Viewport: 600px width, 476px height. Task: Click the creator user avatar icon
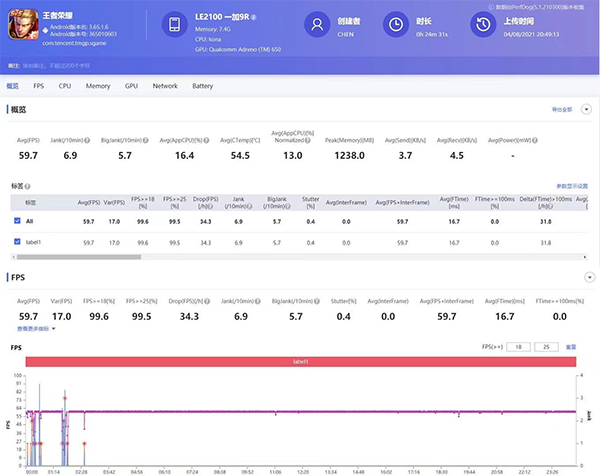pos(317,25)
